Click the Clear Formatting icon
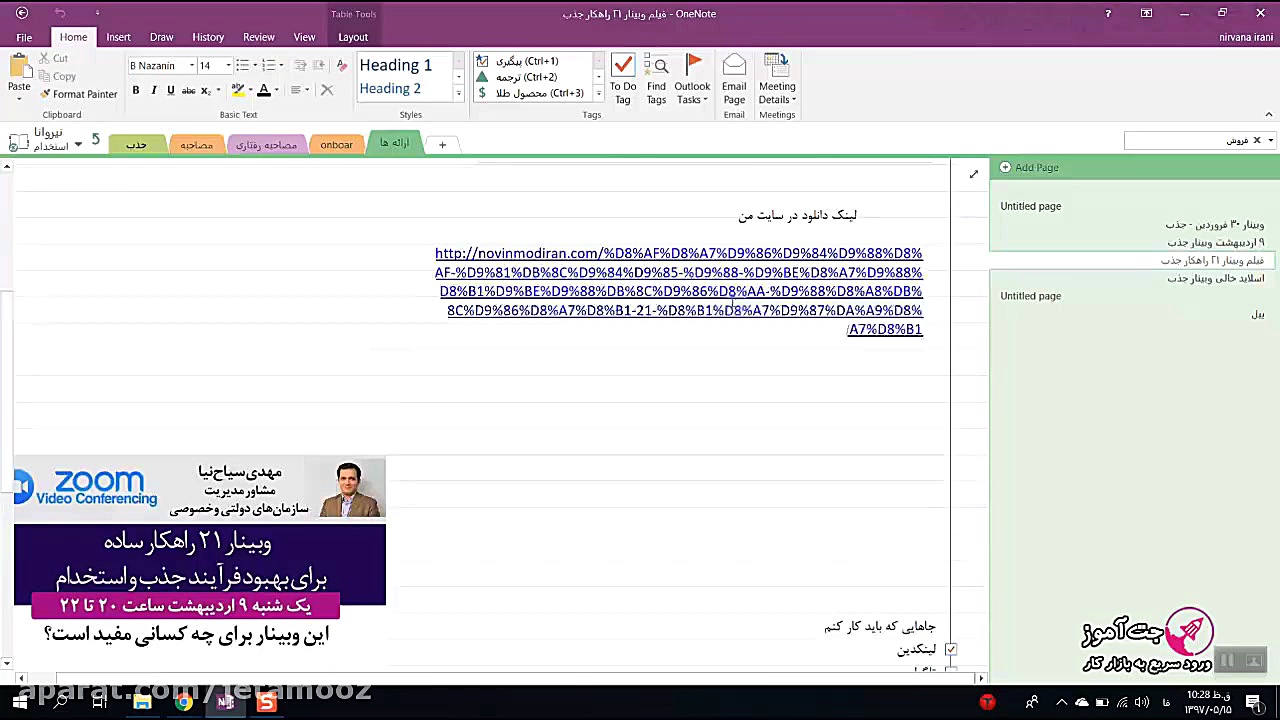The width and height of the screenshot is (1280, 720). [326, 90]
